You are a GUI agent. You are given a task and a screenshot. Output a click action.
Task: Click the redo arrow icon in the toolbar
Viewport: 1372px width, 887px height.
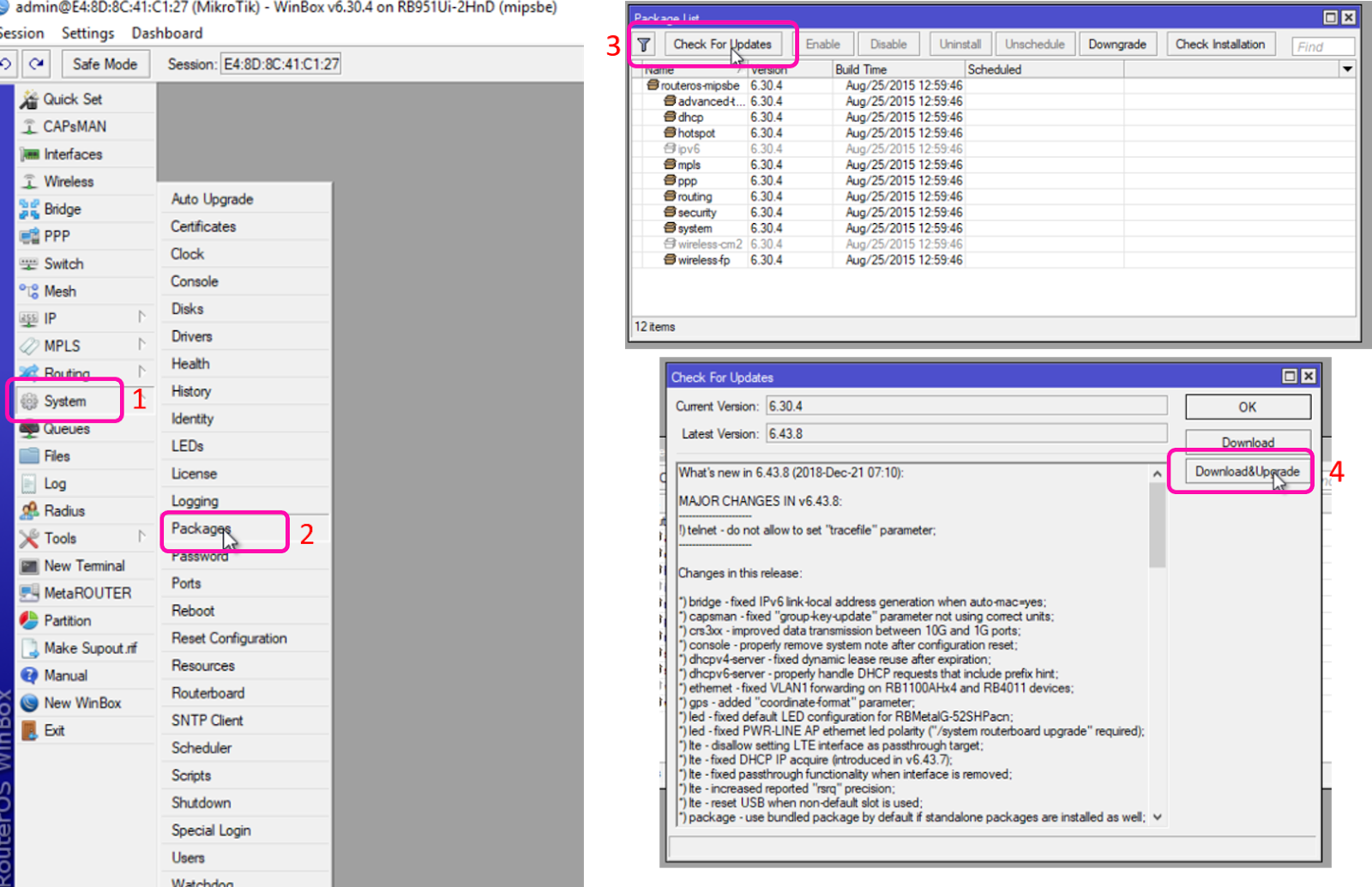pos(36,63)
